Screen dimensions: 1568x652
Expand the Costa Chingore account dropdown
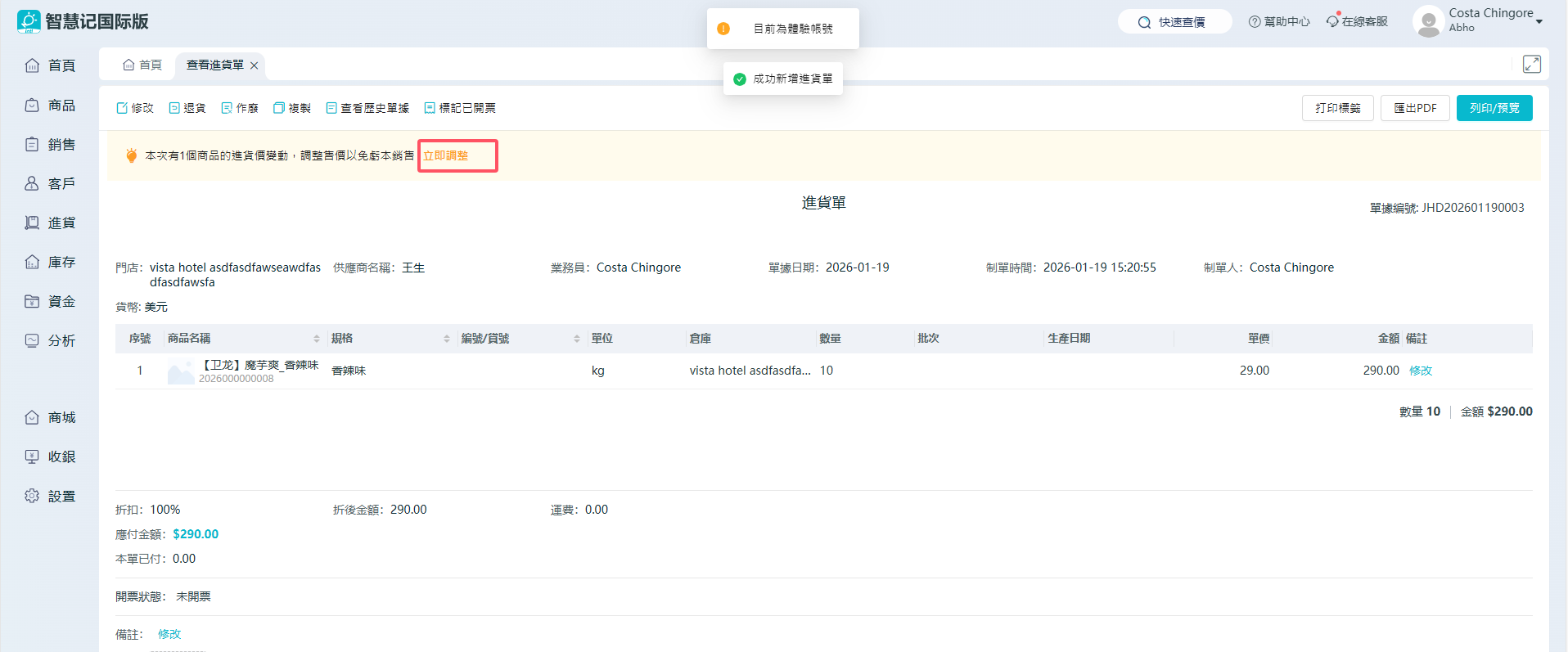[1539, 22]
